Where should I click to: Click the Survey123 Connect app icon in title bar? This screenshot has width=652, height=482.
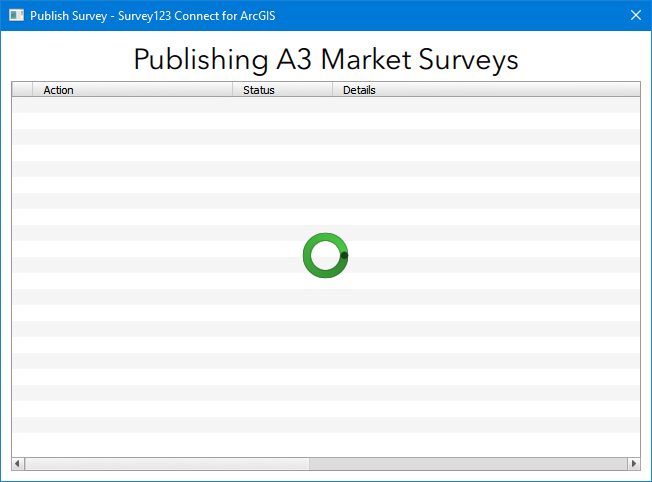pos(16,15)
